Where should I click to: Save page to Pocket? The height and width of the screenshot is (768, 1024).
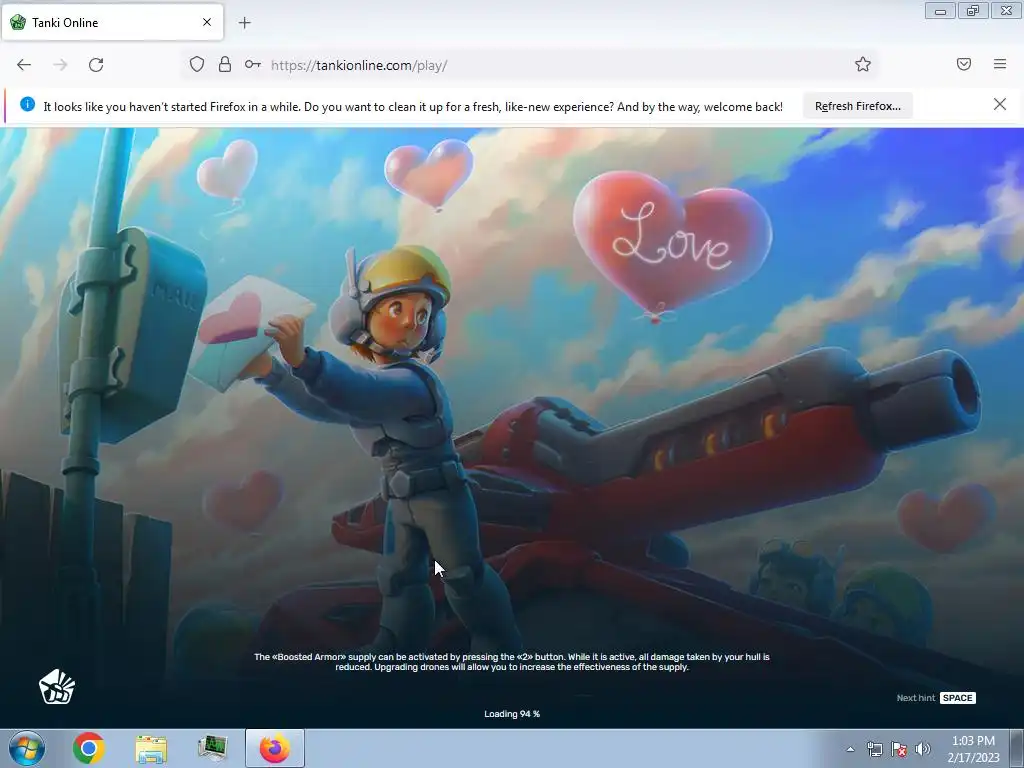click(x=964, y=64)
